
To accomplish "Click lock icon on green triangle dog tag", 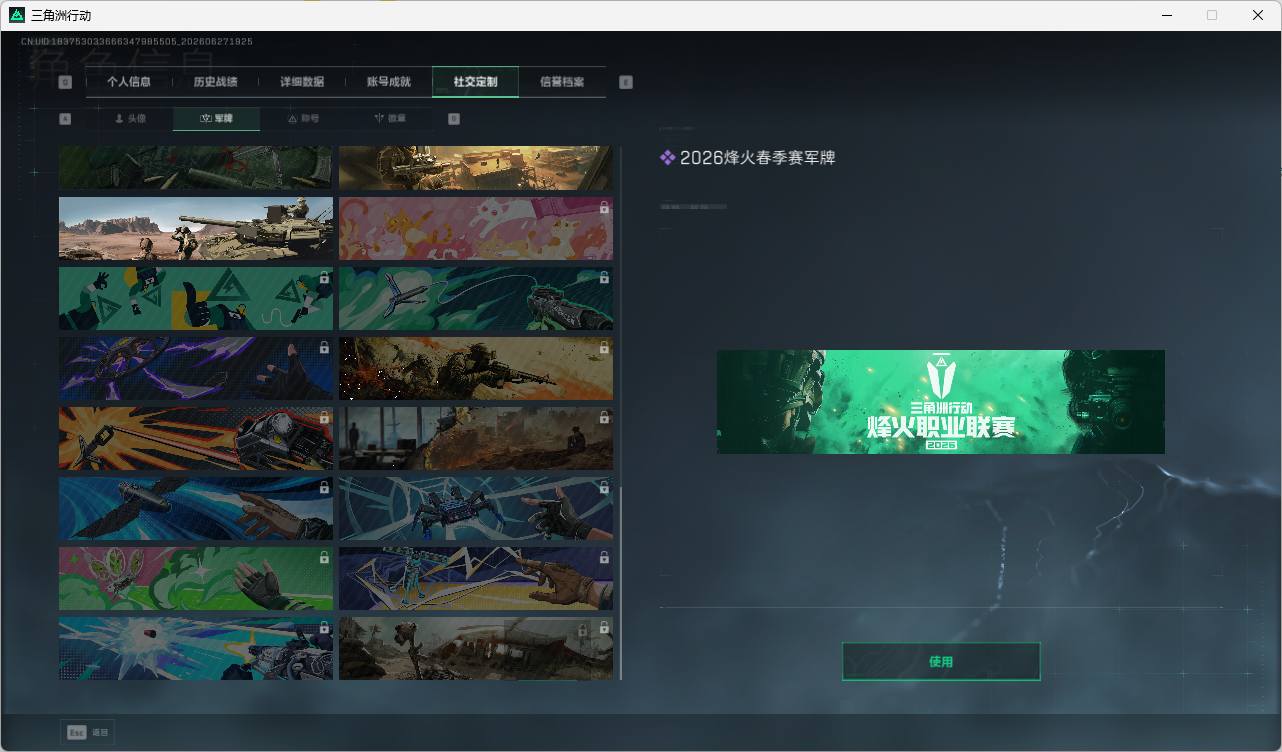I will [x=324, y=278].
